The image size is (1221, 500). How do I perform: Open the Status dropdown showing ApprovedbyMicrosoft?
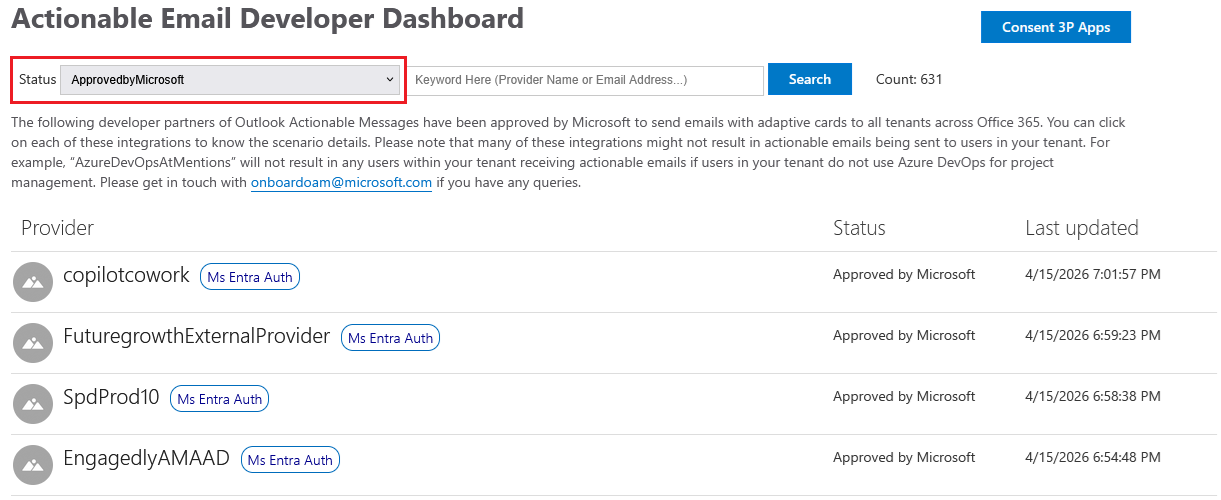coord(230,80)
